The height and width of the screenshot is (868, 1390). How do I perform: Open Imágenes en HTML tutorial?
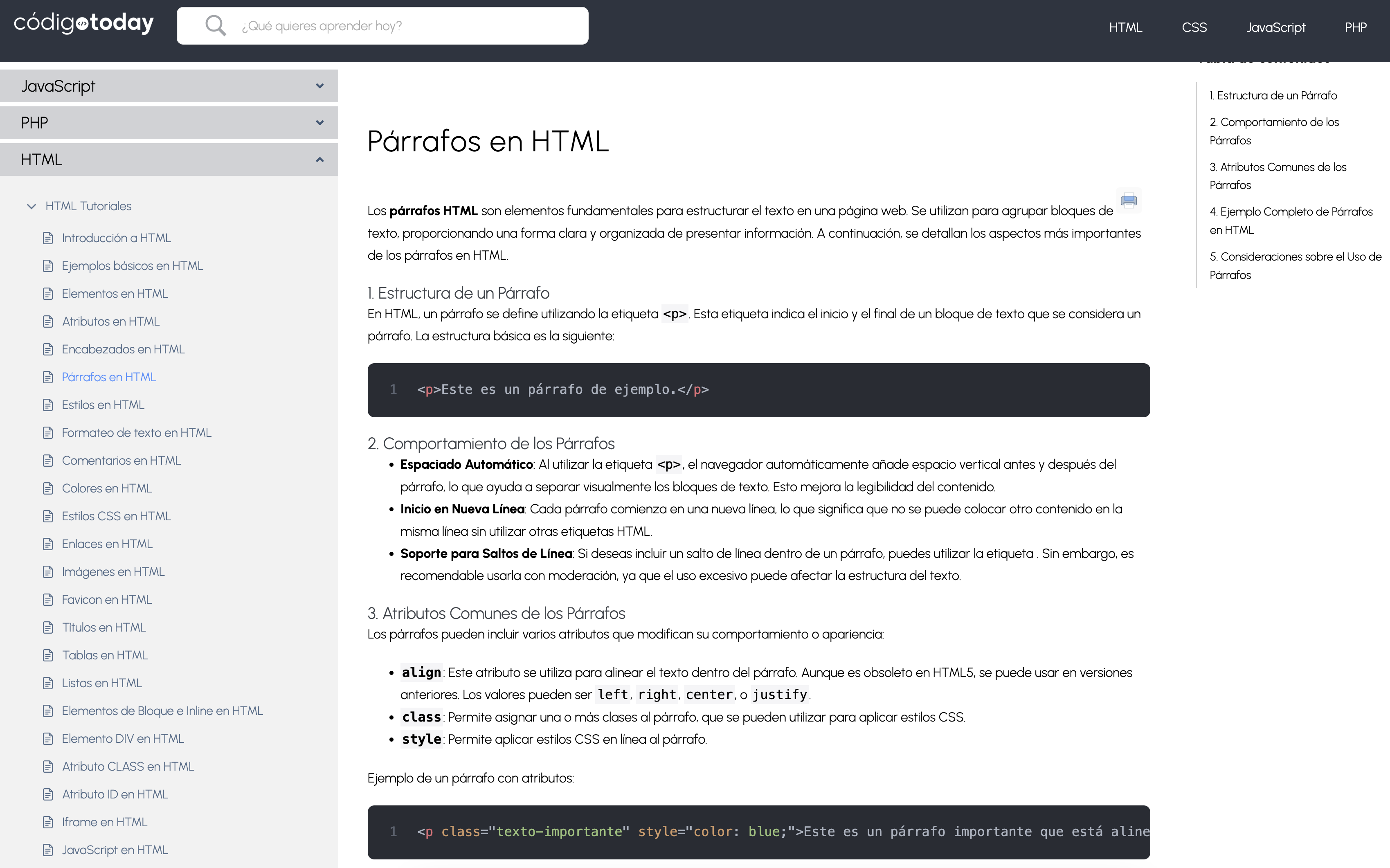coord(114,572)
